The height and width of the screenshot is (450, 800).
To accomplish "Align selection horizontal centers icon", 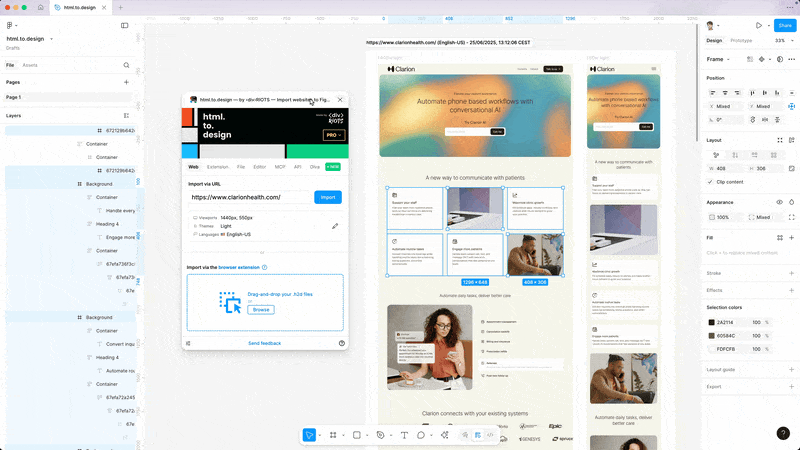I will click(725, 93).
